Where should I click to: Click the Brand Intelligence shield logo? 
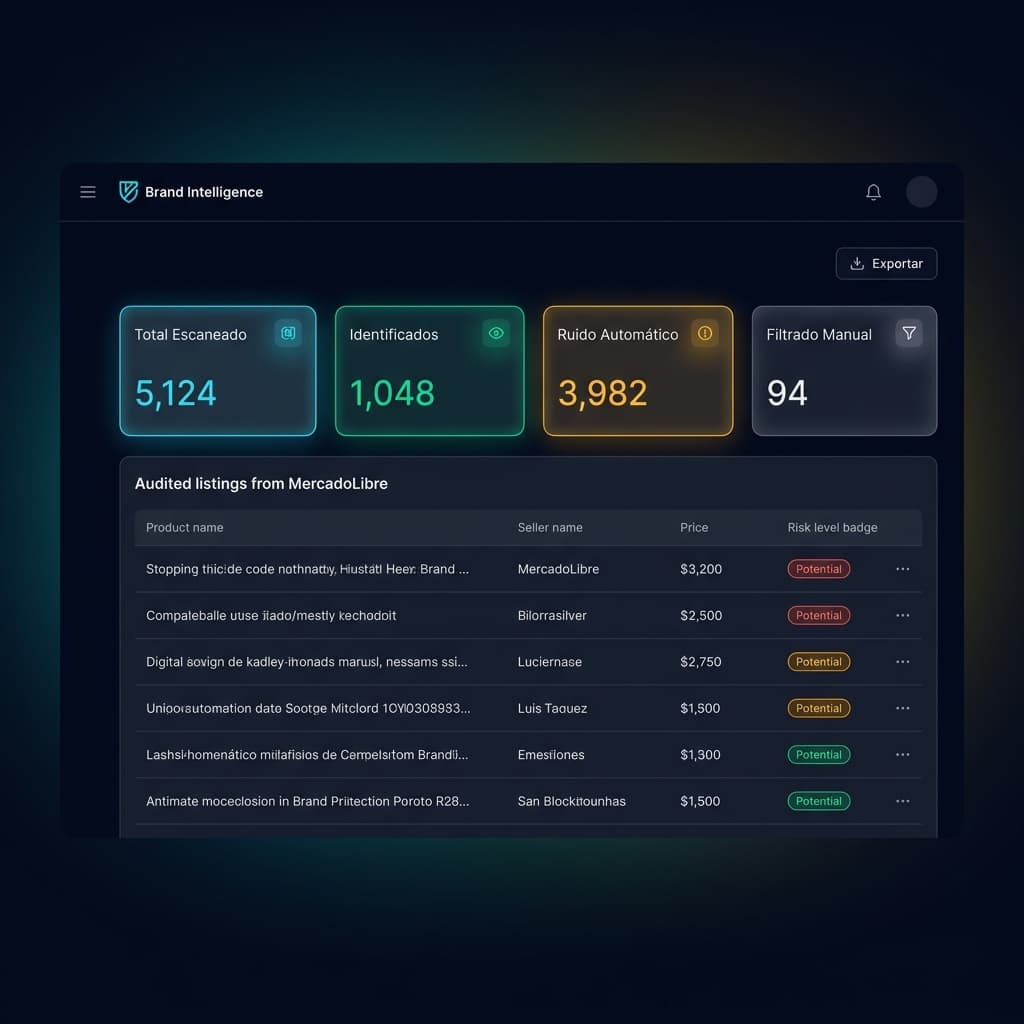(129, 192)
